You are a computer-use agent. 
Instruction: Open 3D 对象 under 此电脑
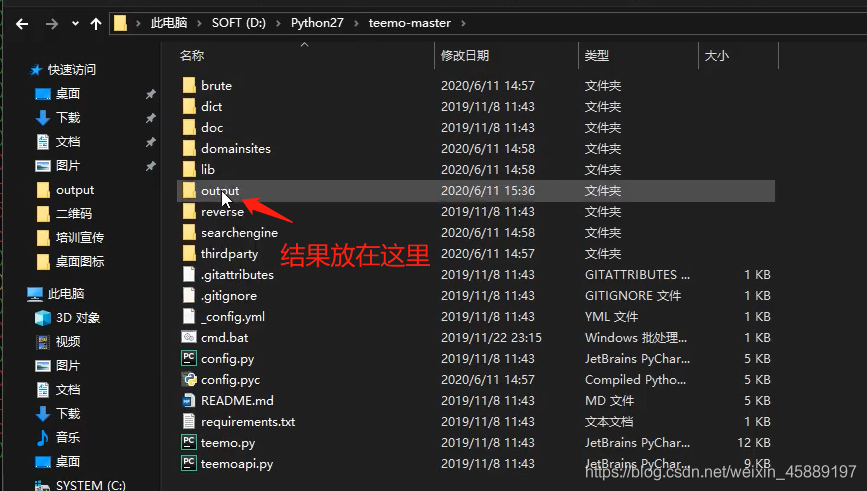point(77,317)
